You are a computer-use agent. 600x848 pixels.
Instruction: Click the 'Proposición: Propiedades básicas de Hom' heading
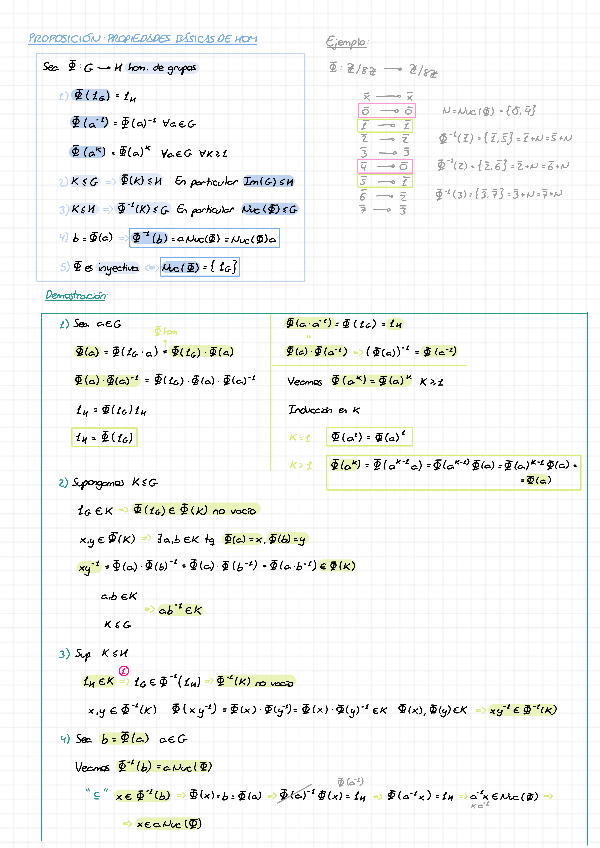[143, 39]
